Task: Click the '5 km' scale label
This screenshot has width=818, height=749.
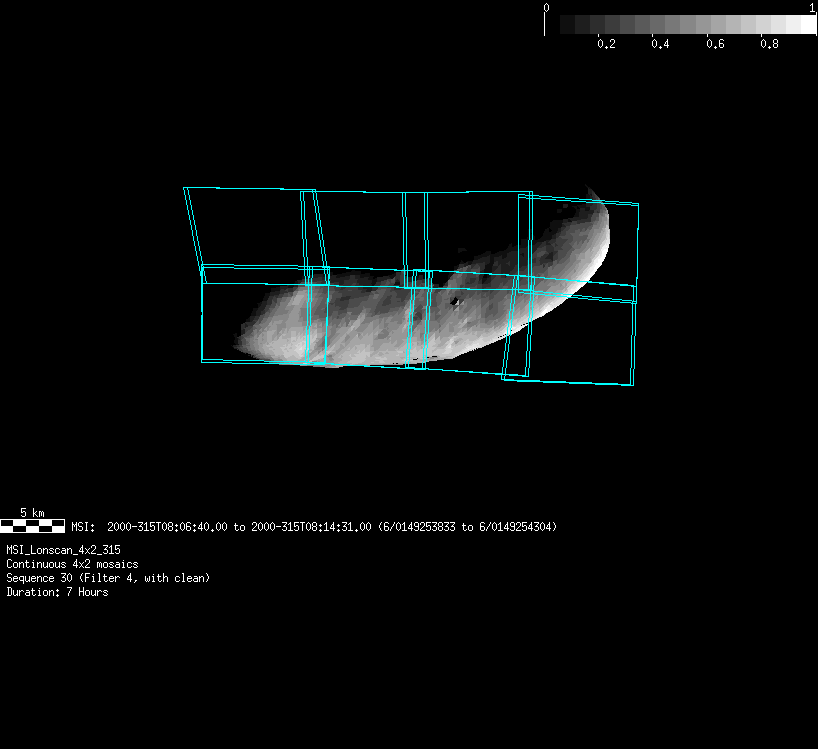Action: coord(32,513)
